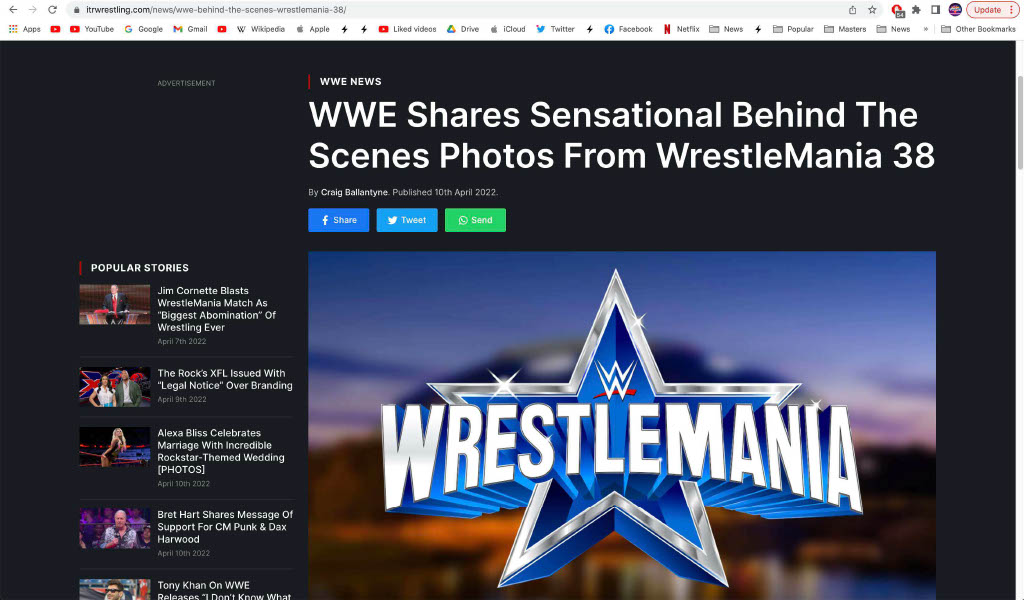
Task: Toggle the browser side panel
Action: pyautogui.click(x=935, y=9)
